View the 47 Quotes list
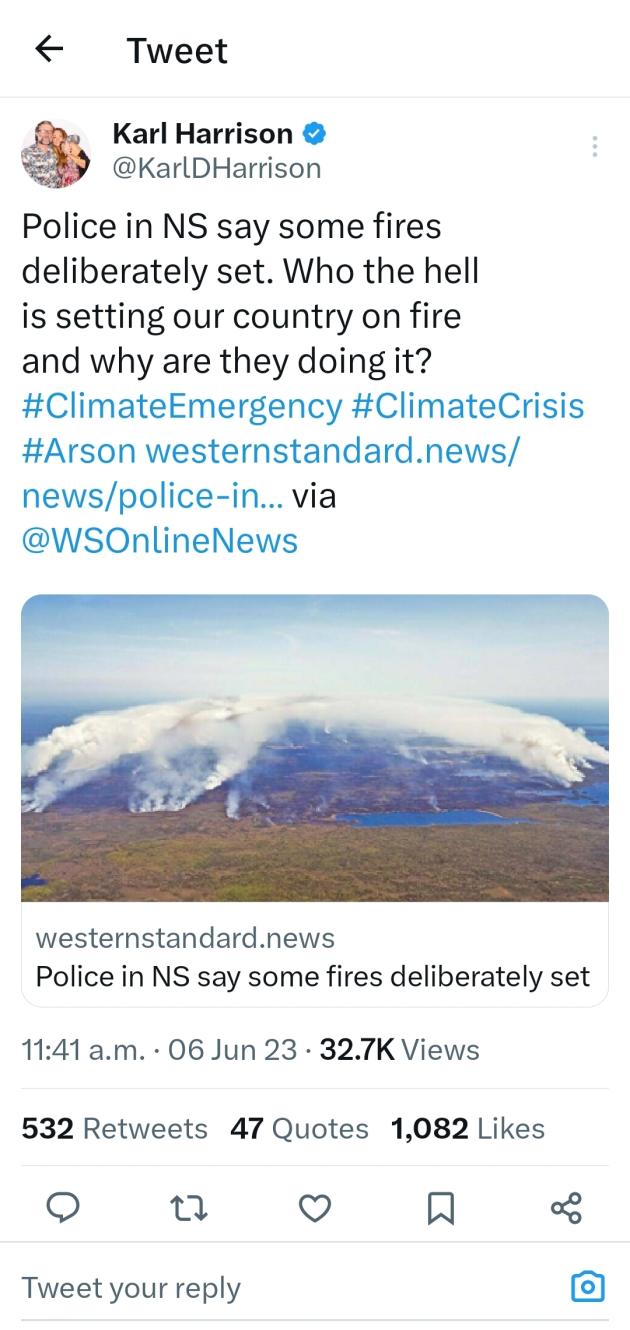The image size is (630, 1330). [299, 1129]
